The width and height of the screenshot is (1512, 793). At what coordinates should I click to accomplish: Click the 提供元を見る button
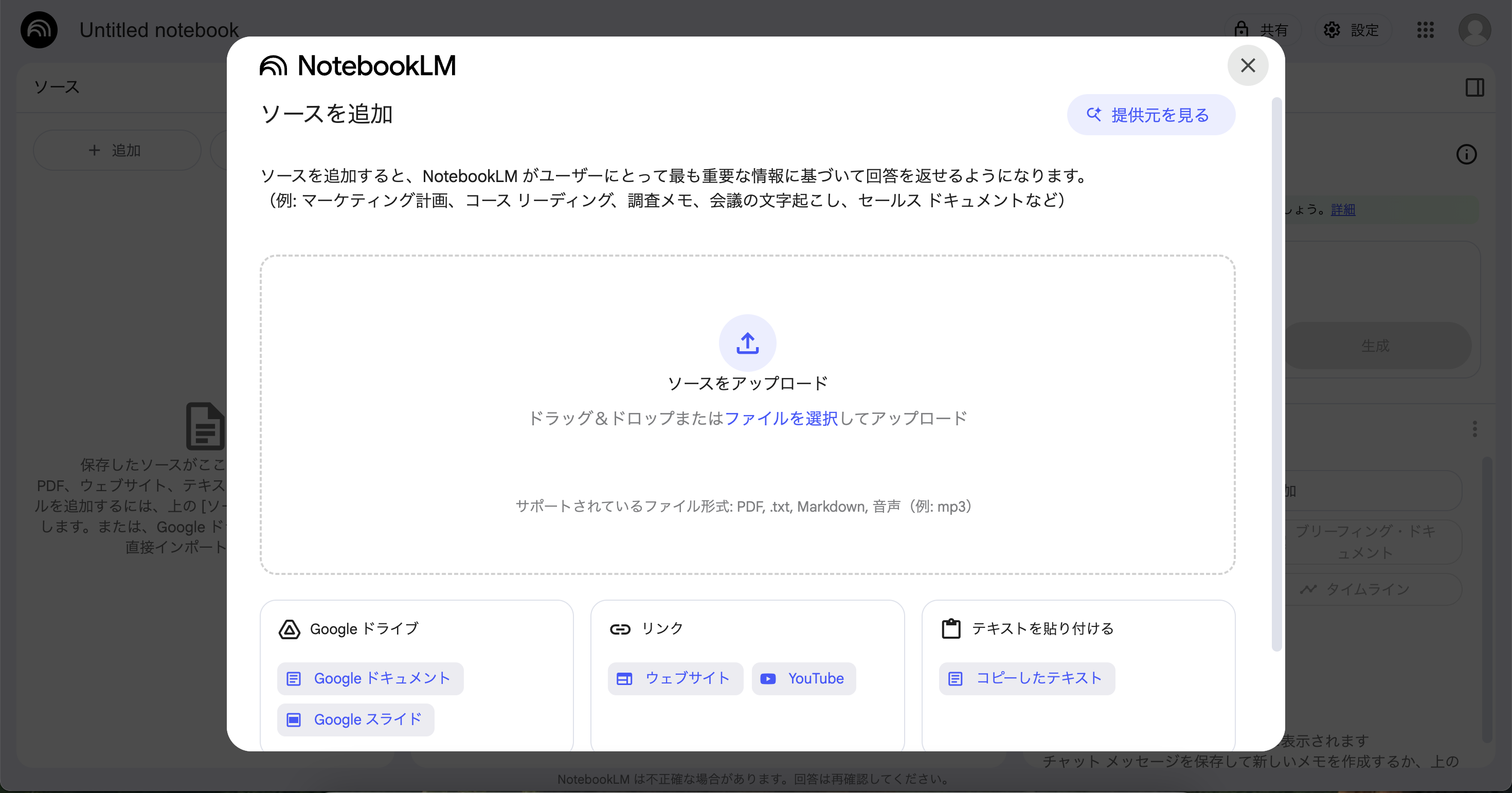[1150, 115]
